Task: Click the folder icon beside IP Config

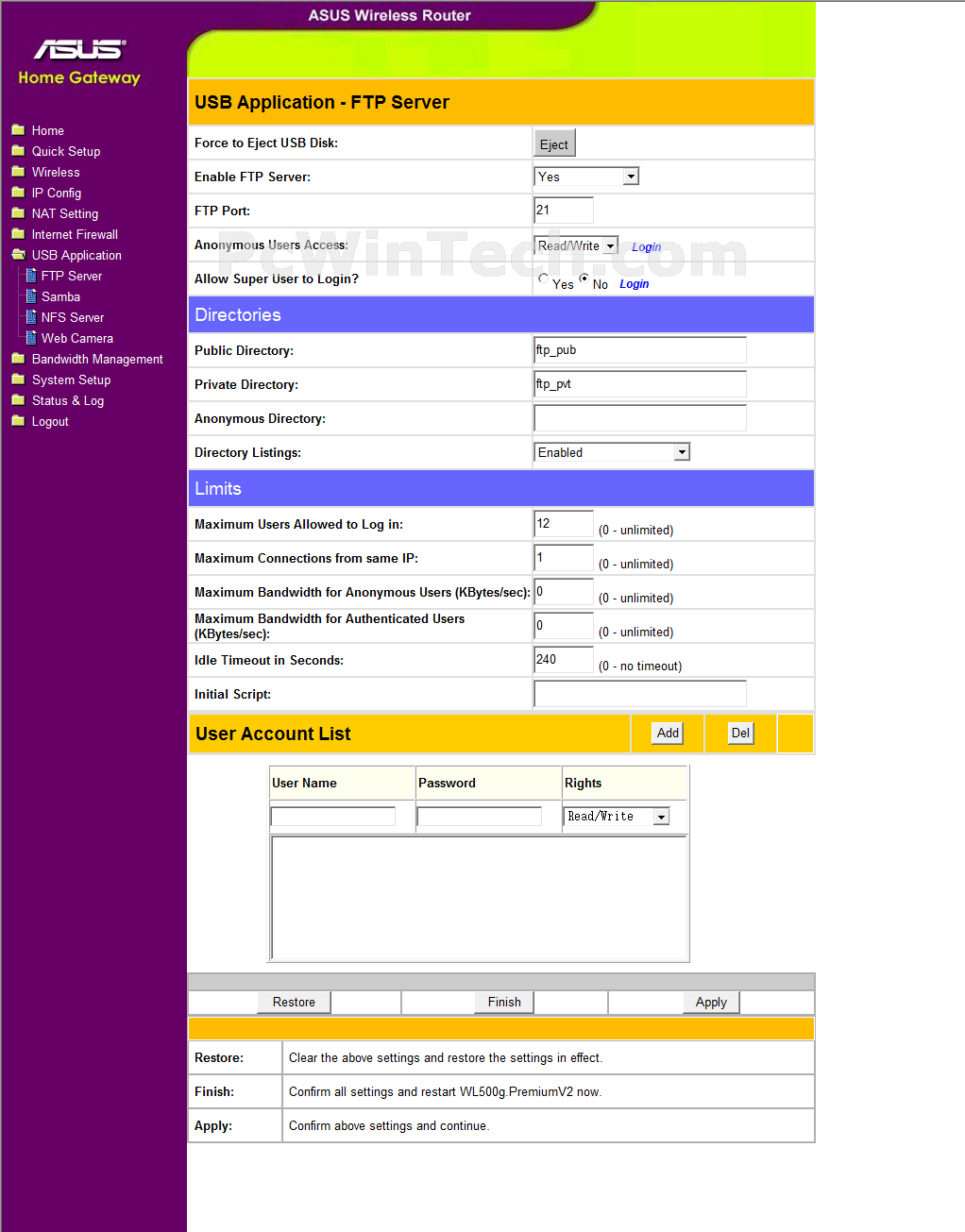Action: click(x=18, y=193)
